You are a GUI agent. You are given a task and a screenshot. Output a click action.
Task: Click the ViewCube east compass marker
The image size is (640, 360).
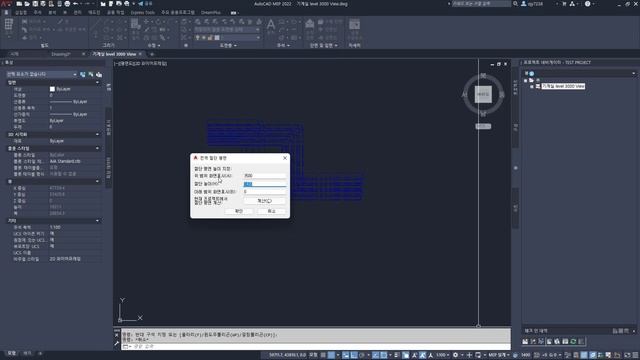click(502, 95)
